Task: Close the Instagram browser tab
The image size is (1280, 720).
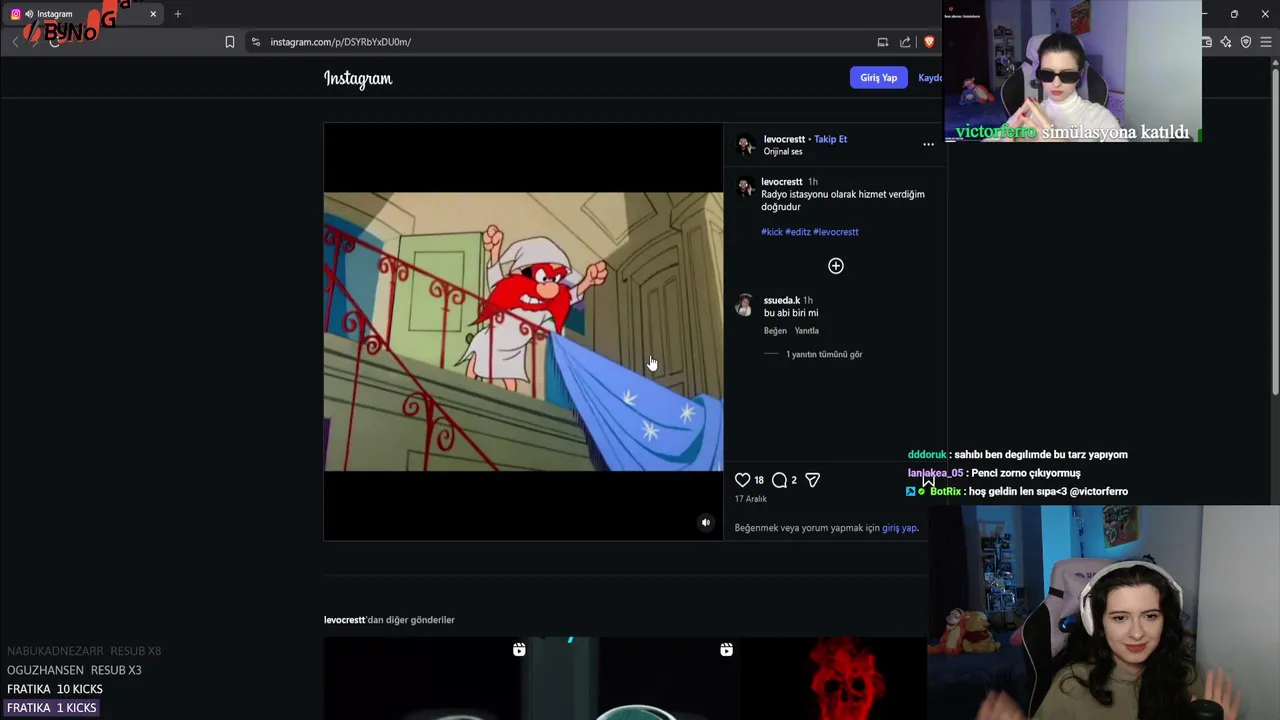Action: tap(153, 14)
